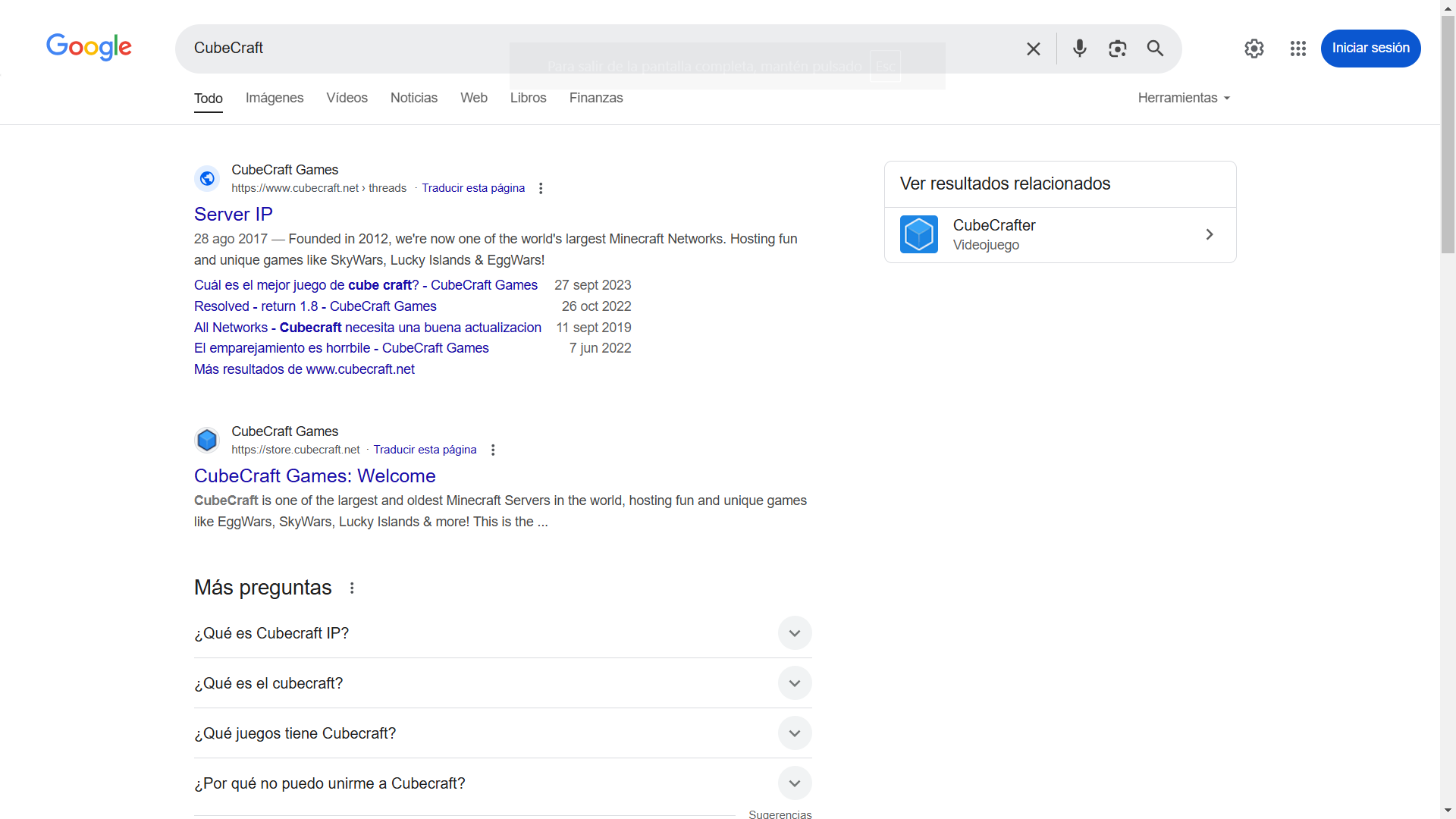The height and width of the screenshot is (819, 1456).
Task: Expand '¿Qué es Cubecraft IP?' question
Action: tap(503, 633)
